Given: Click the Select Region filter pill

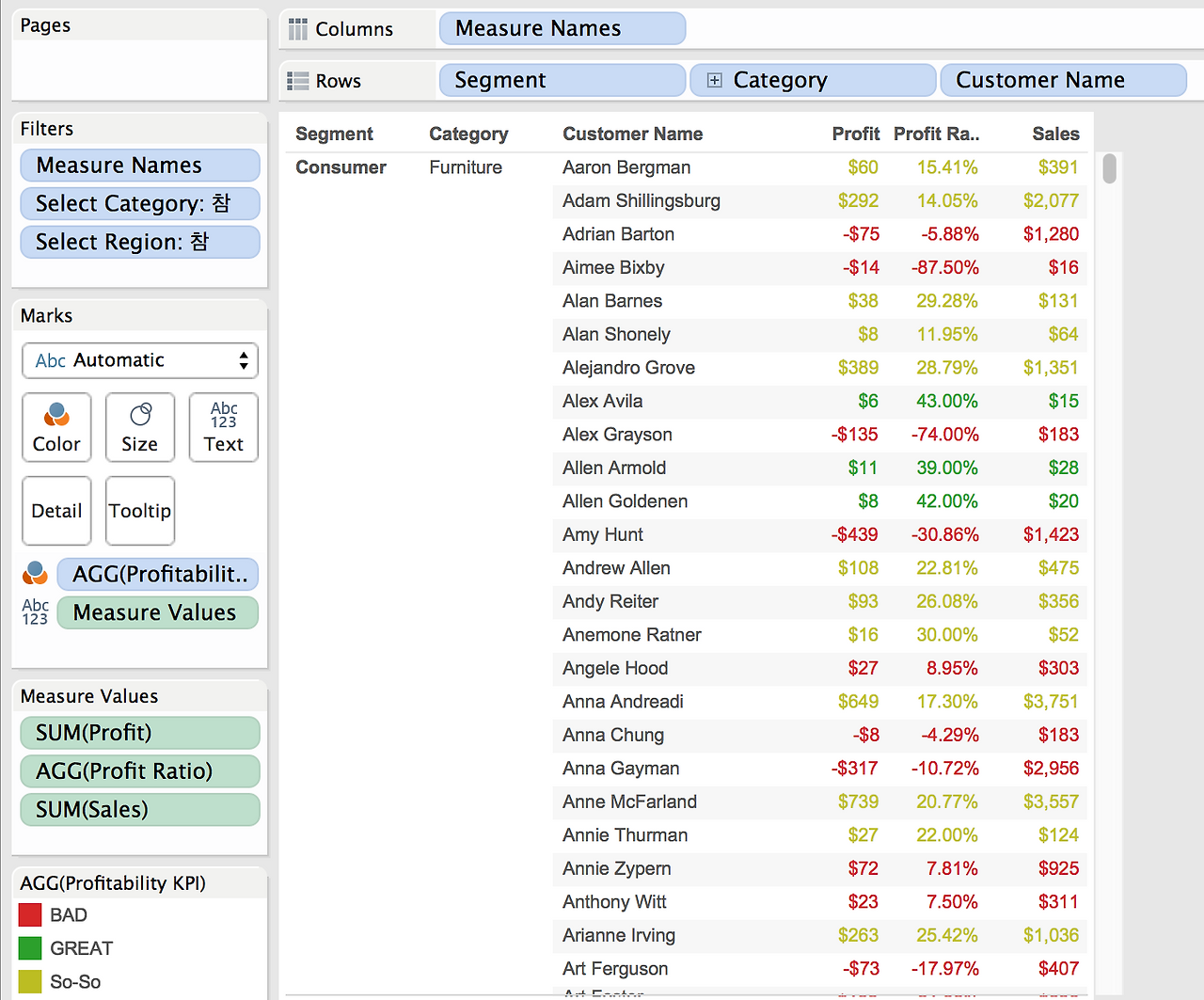Looking at the screenshot, I should pos(140,242).
